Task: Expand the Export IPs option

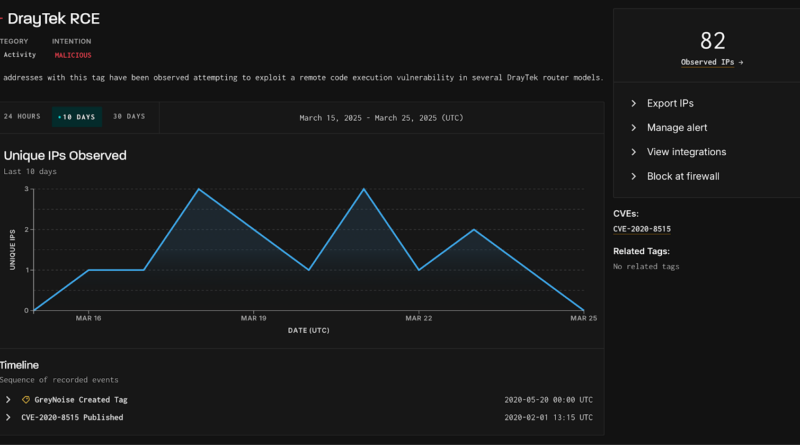Action: [x=670, y=103]
